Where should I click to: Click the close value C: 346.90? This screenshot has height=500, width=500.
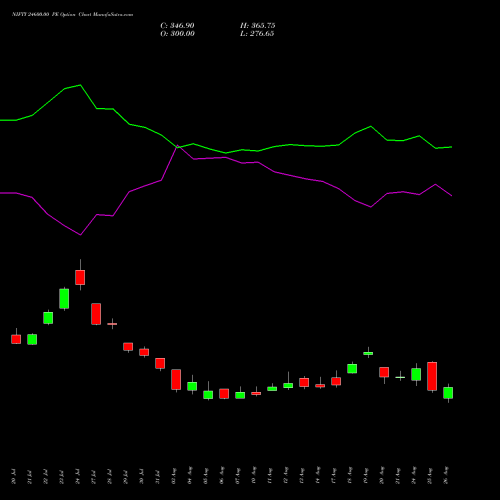pyautogui.click(x=177, y=26)
